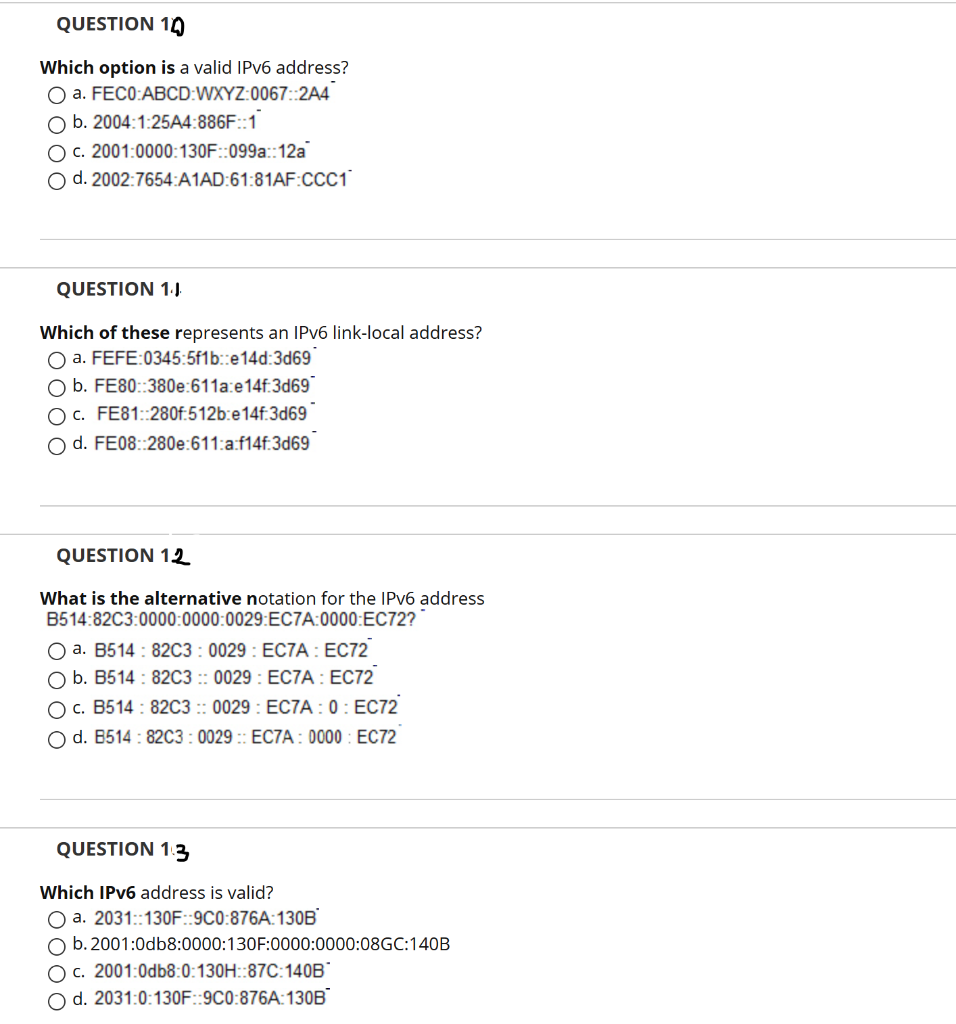
Task: Click the QUESTION 12 heading
Action: [118, 556]
